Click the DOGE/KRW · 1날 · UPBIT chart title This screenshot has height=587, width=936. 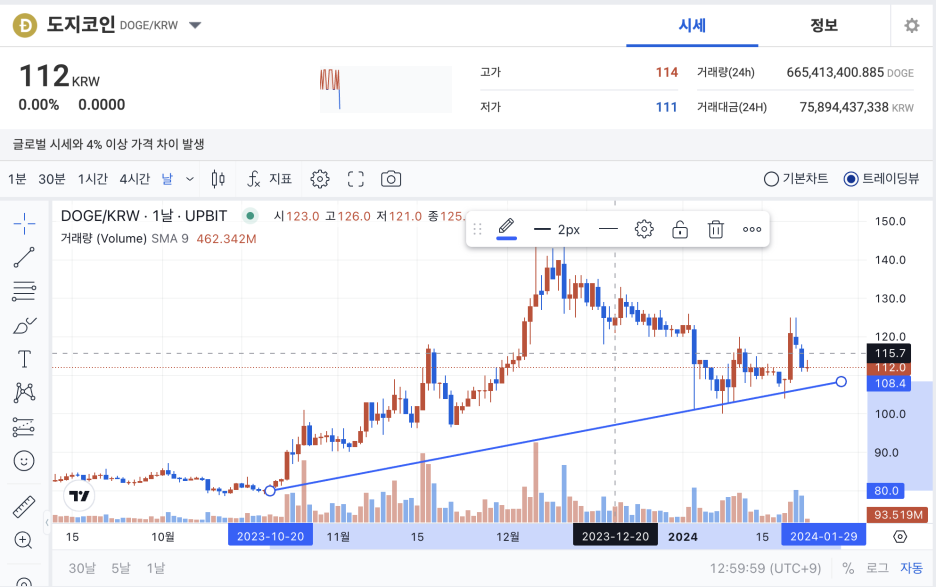[144, 216]
